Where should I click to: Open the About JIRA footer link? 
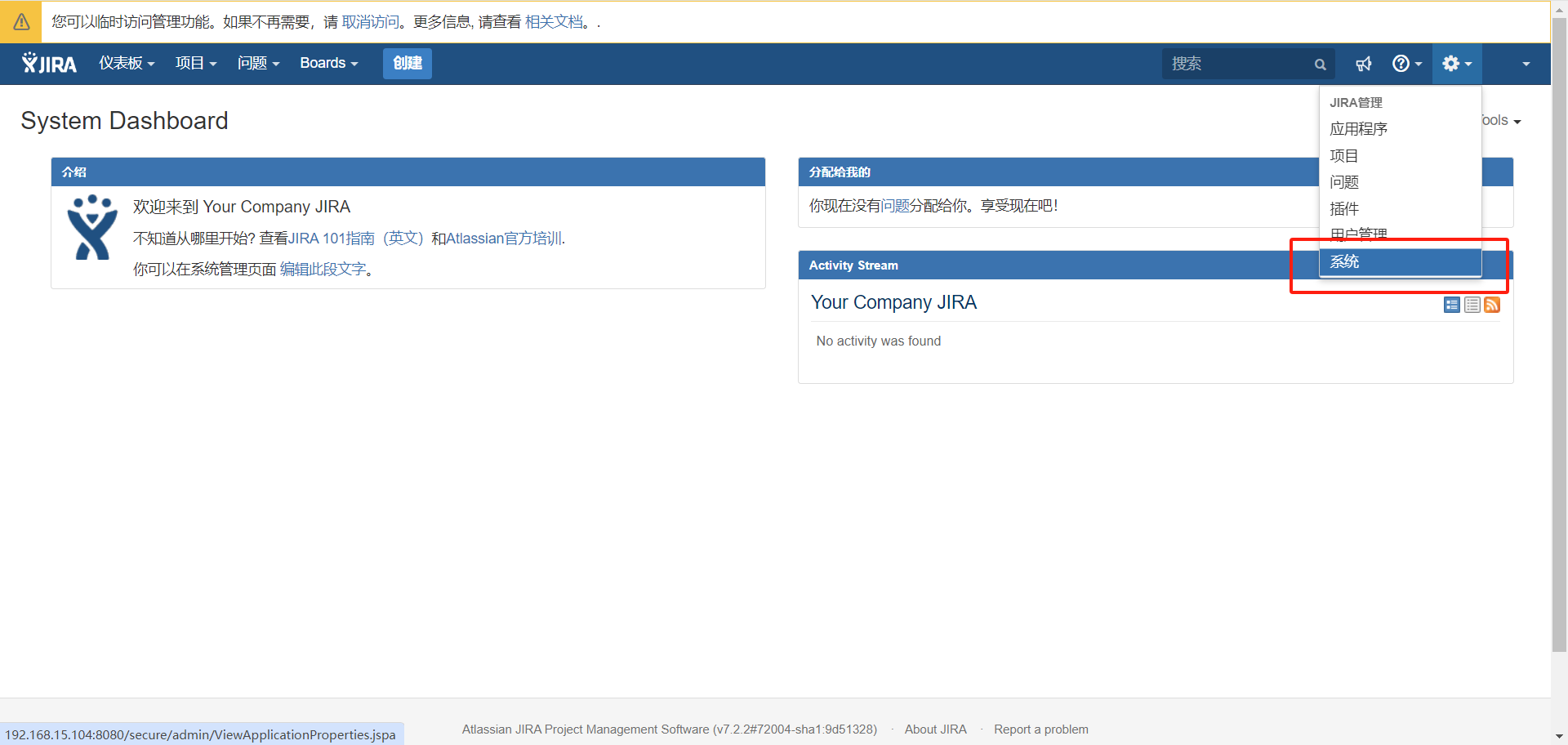point(935,729)
